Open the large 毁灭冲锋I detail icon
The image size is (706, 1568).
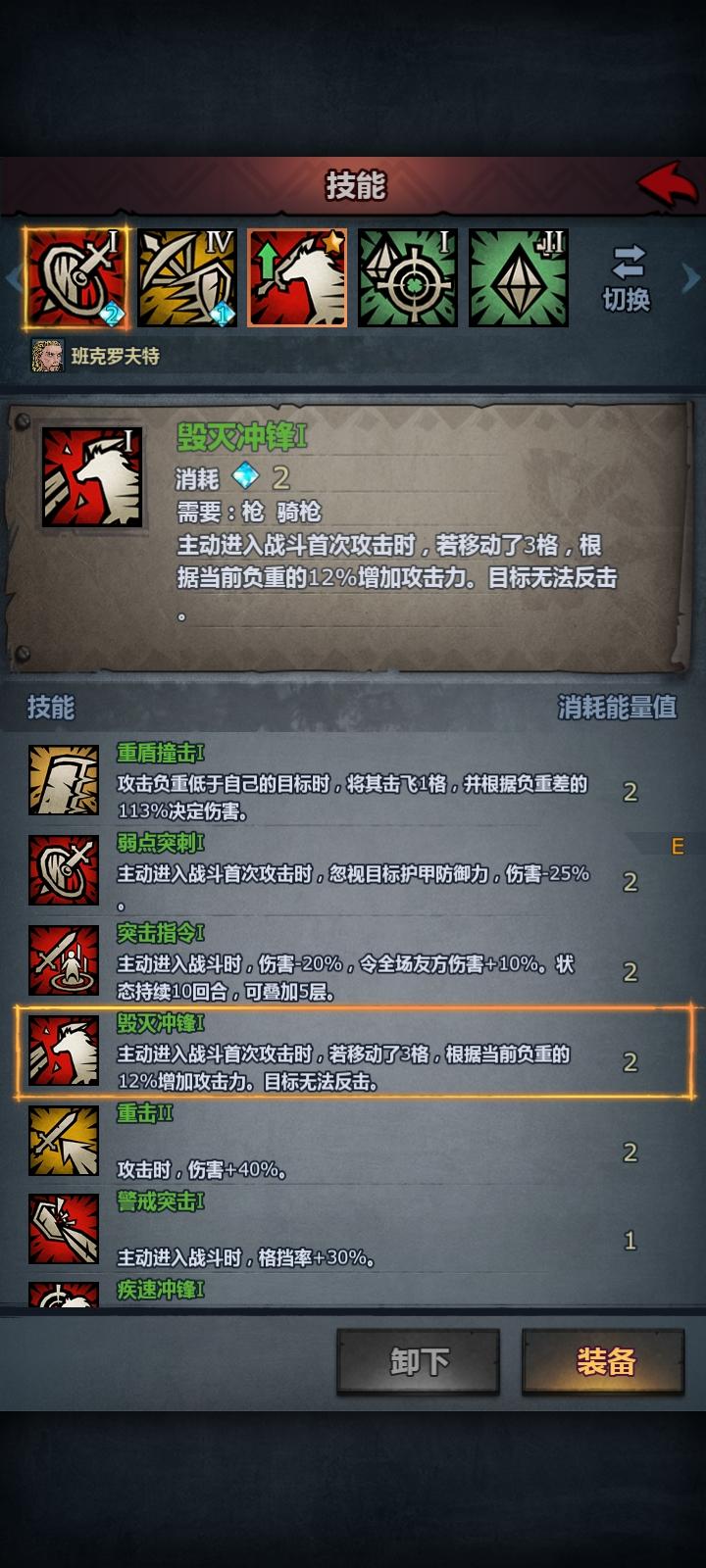point(92,477)
